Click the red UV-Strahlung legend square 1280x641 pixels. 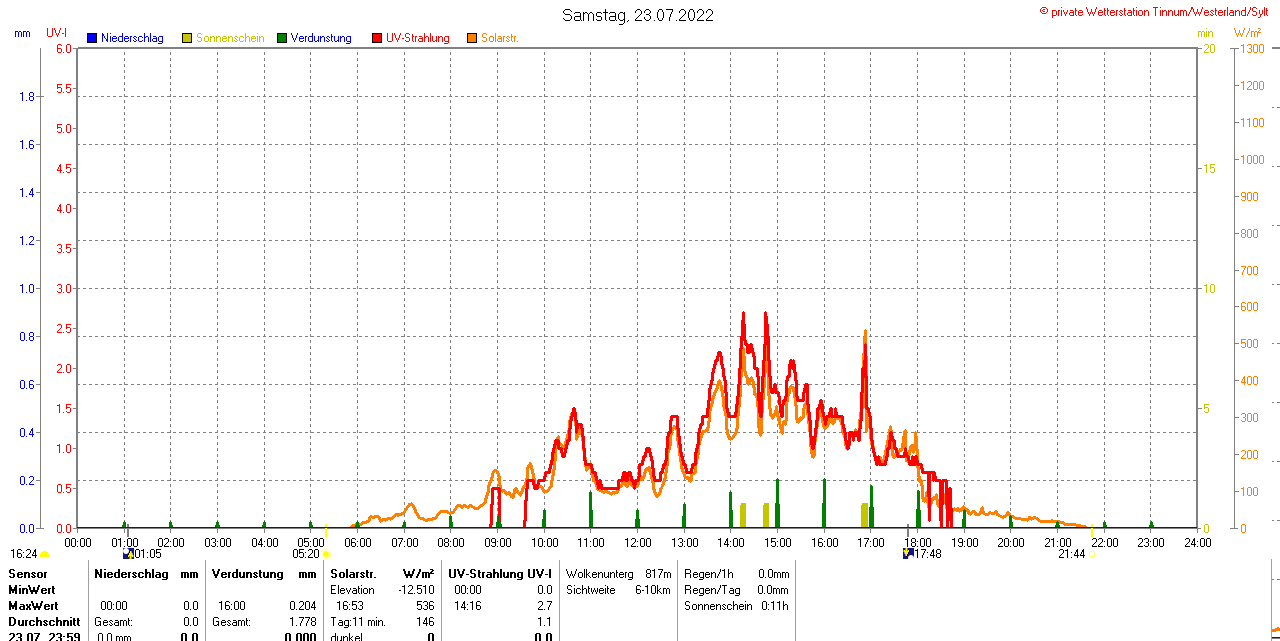tap(377, 38)
